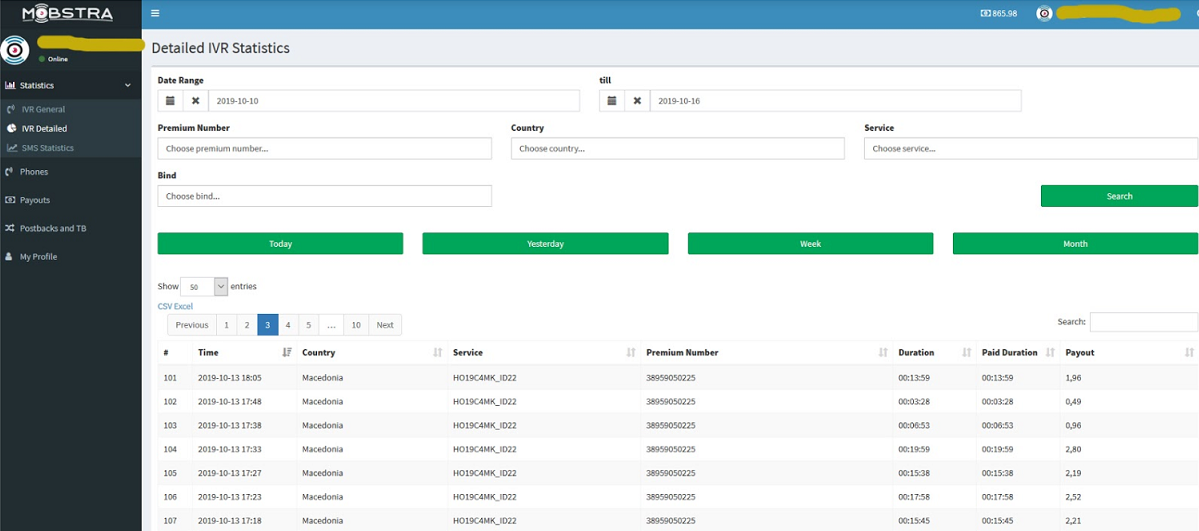Image resolution: width=1199 pixels, height=531 pixels.
Task: Sort by Time column sort icon
Action: point(287,353)
